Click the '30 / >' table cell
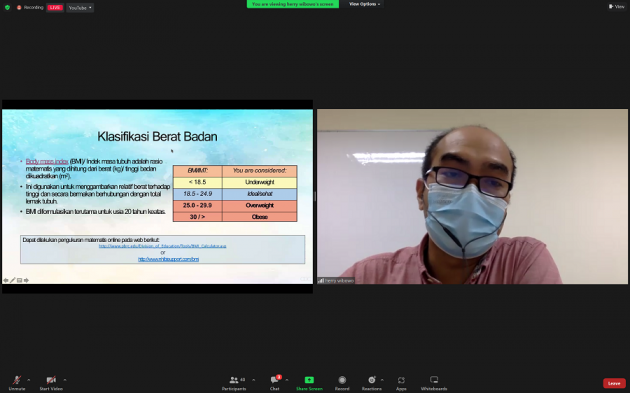 pos(197,217)
